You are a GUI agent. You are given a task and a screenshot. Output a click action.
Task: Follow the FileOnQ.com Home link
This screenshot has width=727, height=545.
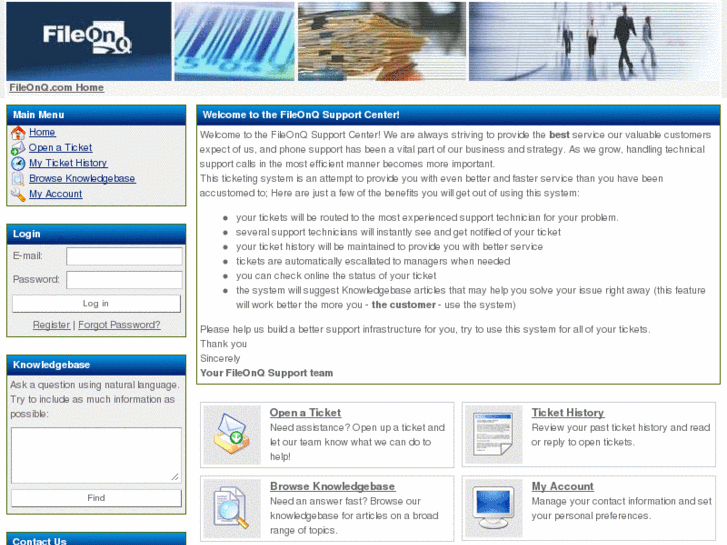[x=57, y=87]
